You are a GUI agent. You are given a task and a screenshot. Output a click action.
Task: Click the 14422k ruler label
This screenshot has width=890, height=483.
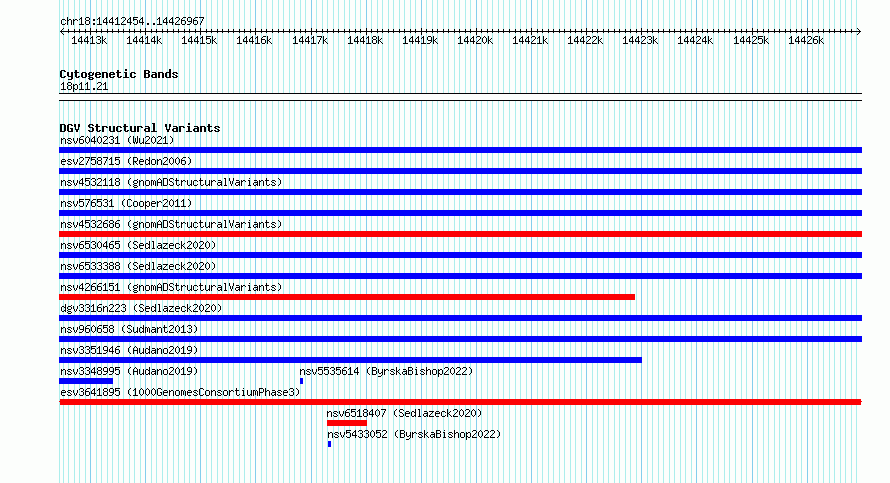[585, 40]
